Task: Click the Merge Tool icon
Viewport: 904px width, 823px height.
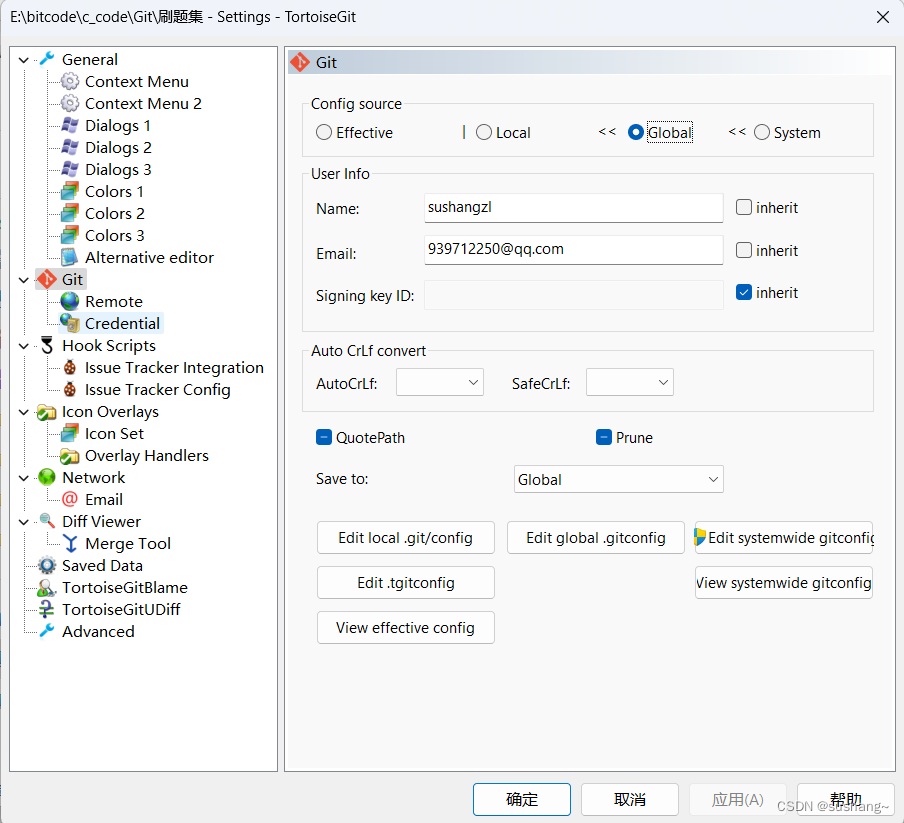Action: [69, 543]
